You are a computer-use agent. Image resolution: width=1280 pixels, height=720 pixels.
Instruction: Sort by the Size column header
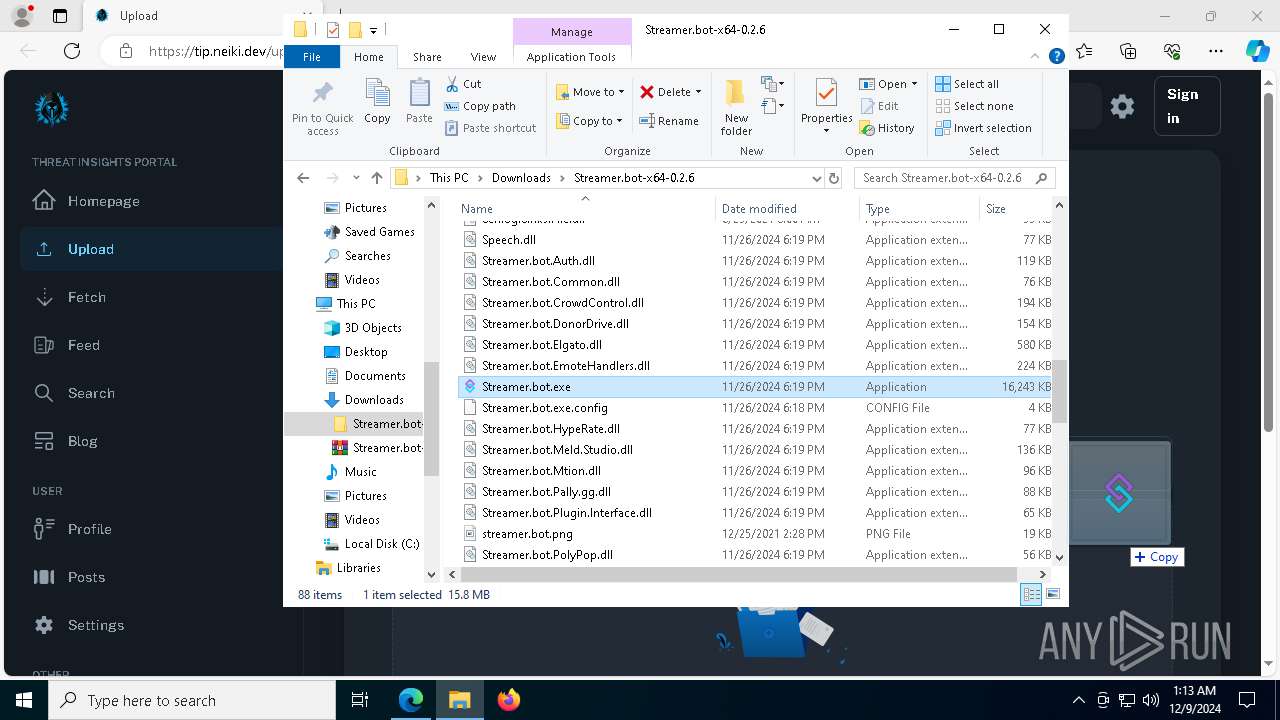[x=1016, y=209]
